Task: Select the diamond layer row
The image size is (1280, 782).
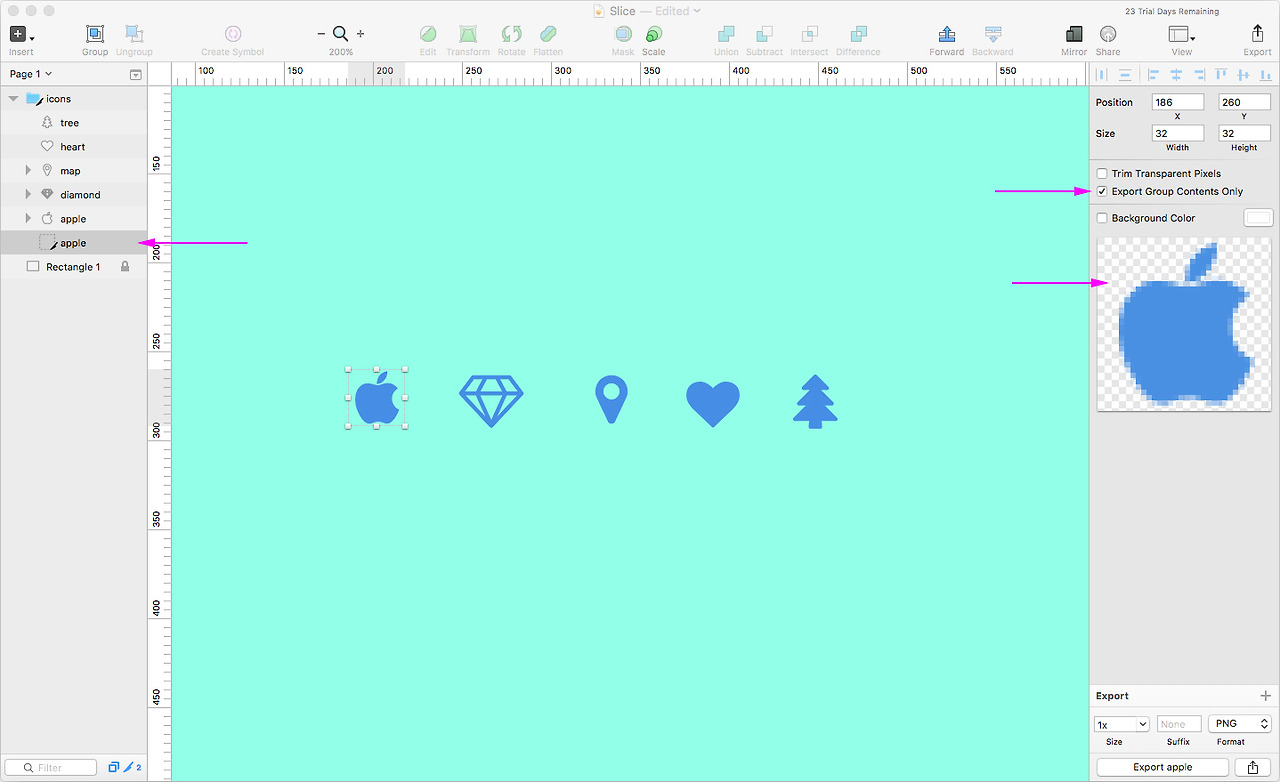Action: coord(74,195)
